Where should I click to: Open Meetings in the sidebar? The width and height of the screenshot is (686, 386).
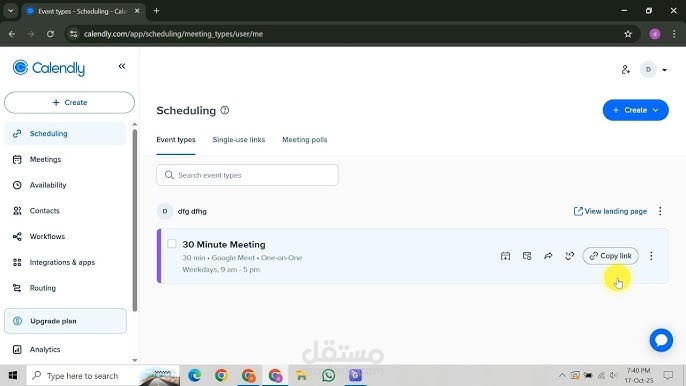[x=65, y=159]
